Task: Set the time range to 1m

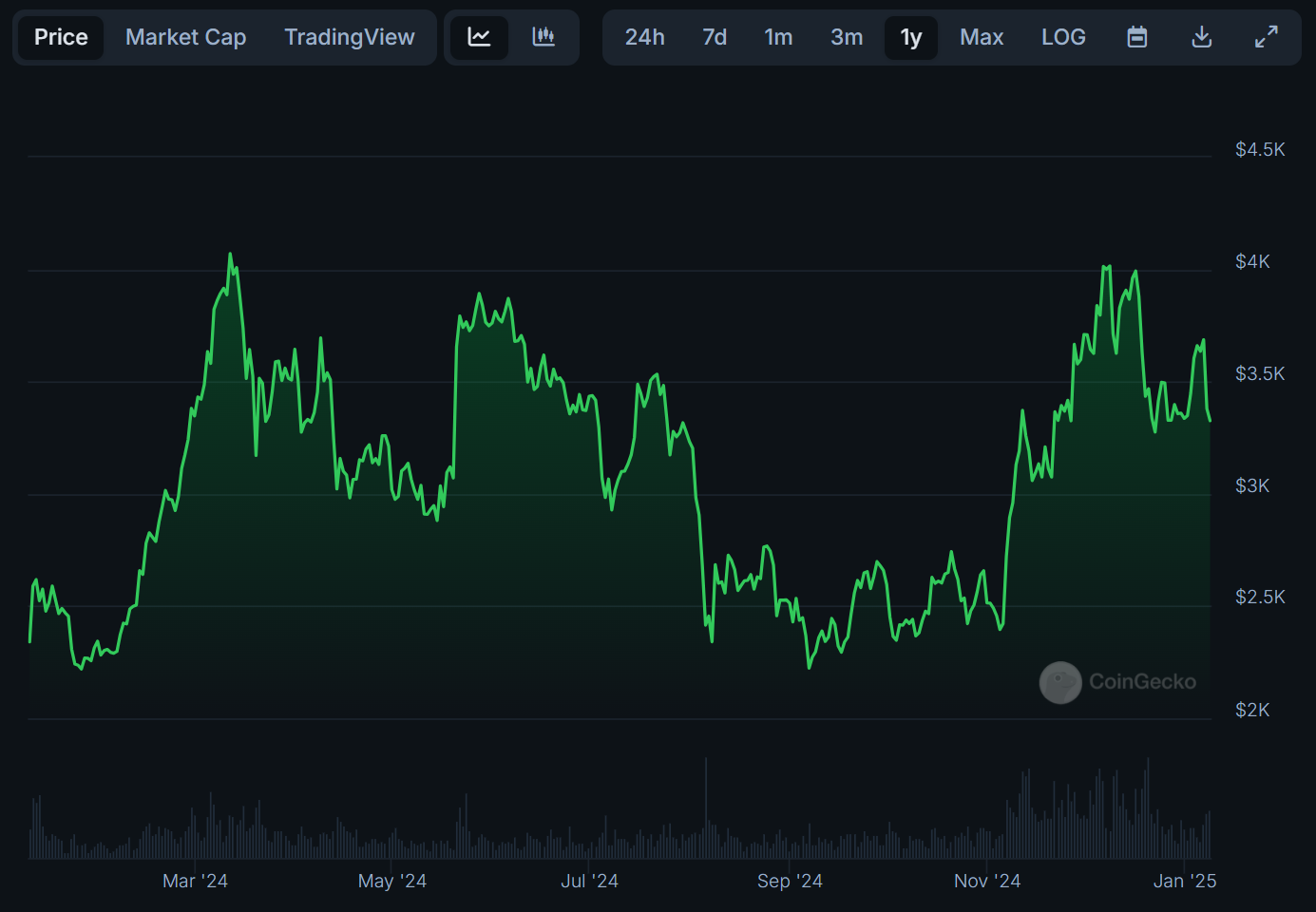Action: pos(778,37)
